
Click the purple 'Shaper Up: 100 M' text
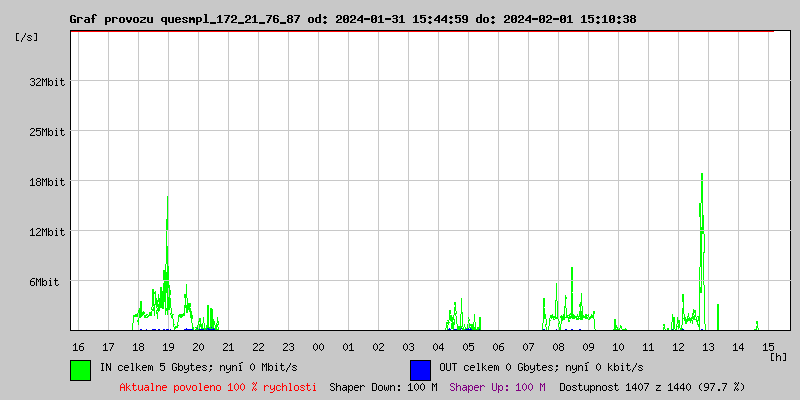click(x=497, y=386)
